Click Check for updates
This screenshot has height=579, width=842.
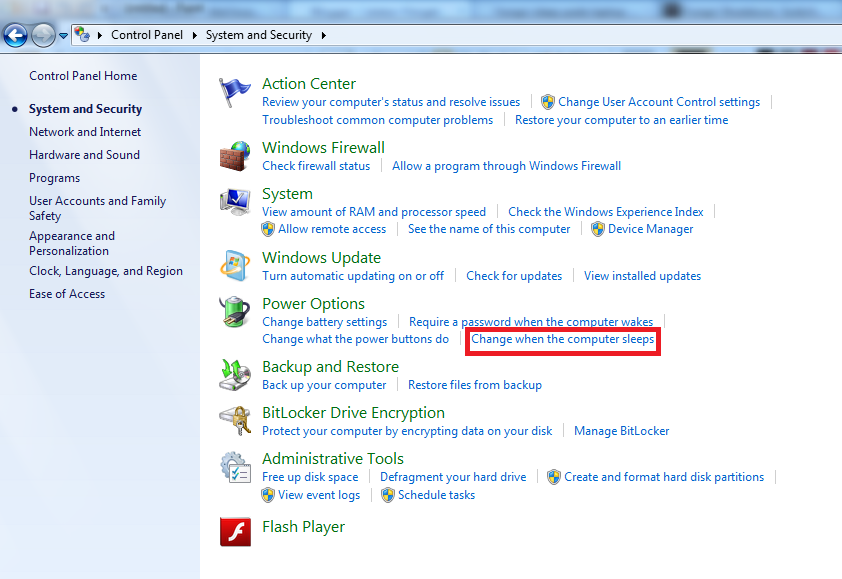point(514,276)
